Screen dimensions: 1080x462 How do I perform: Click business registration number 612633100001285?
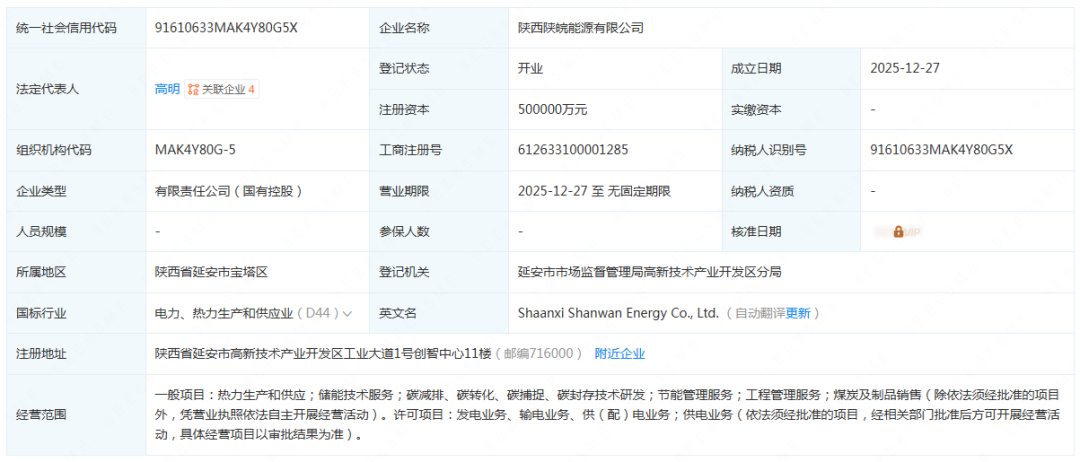pyautogui.click(x=573, y=150)
